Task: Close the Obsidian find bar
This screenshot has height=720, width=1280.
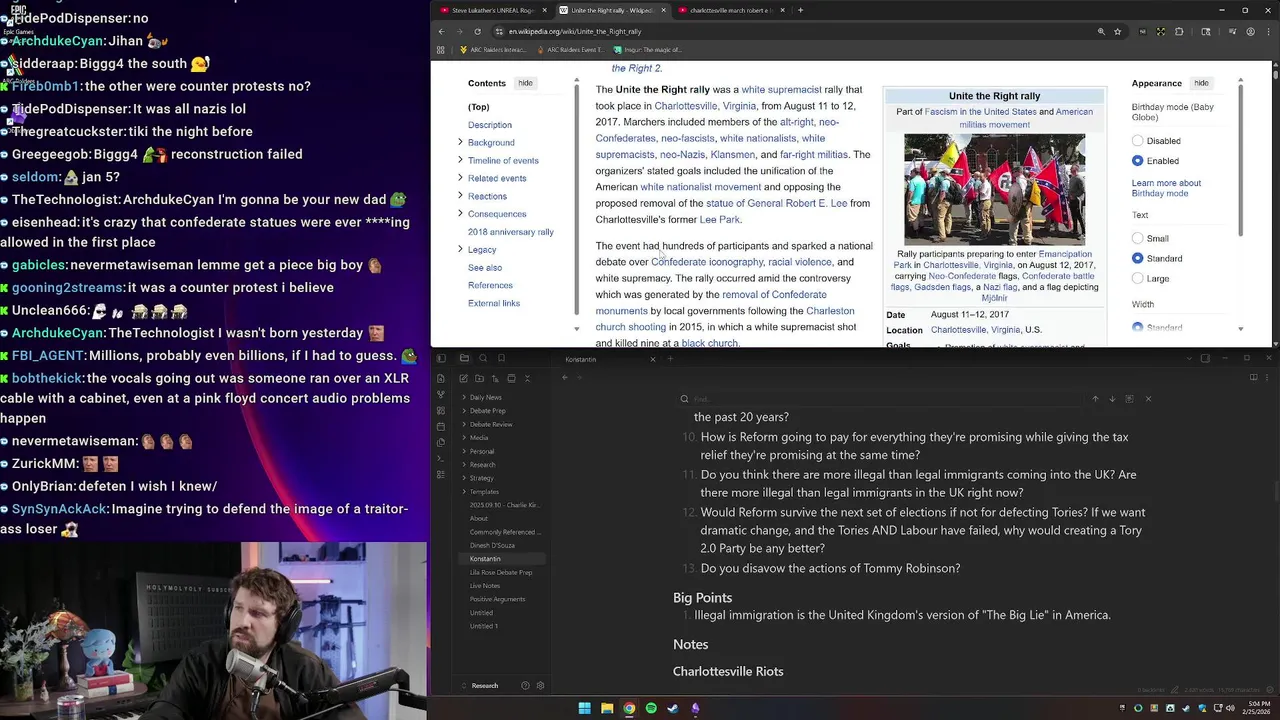Action: click(1148, 399)
